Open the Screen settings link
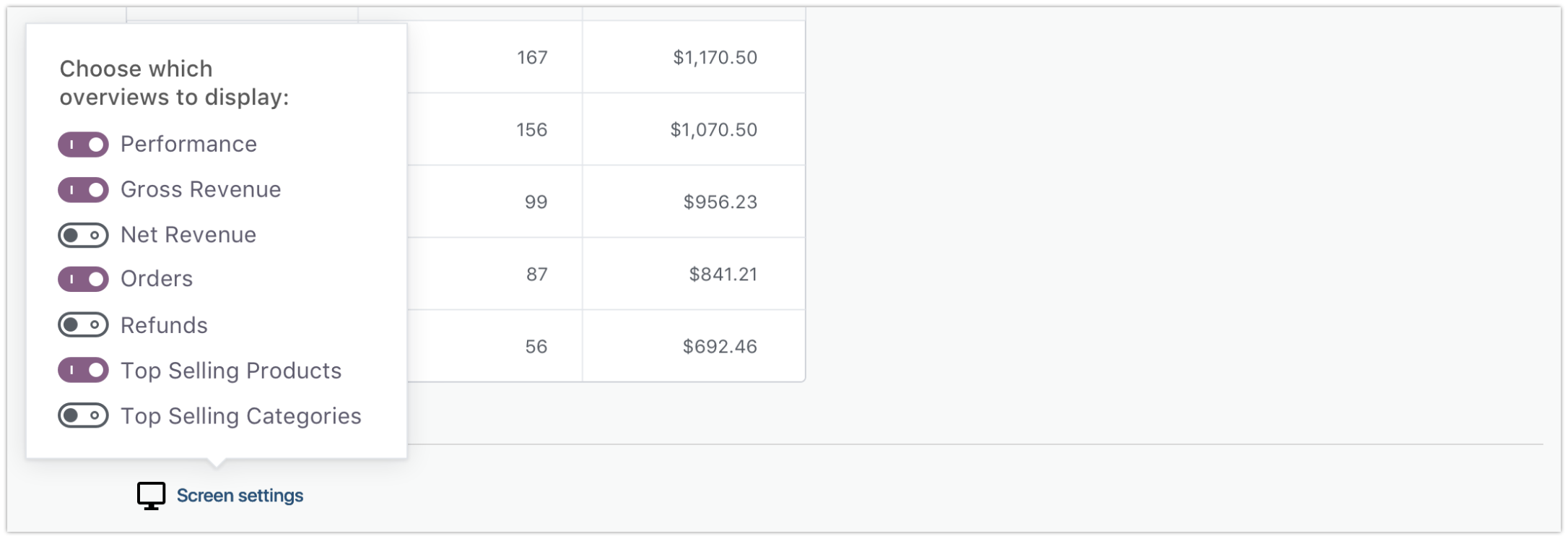 (239, 496)
